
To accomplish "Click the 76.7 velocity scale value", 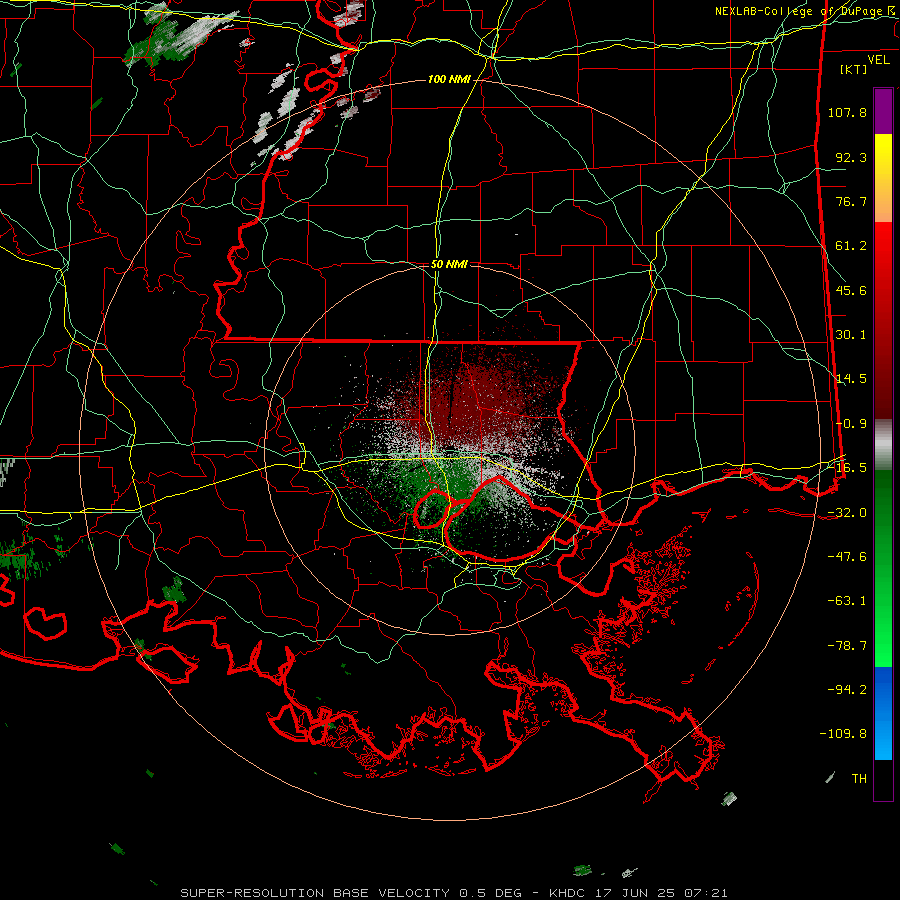I will [851, 201].
